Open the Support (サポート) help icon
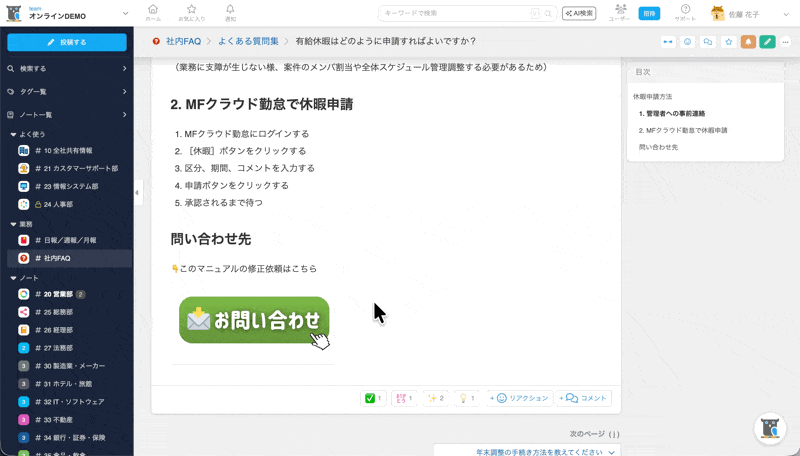 685,12
